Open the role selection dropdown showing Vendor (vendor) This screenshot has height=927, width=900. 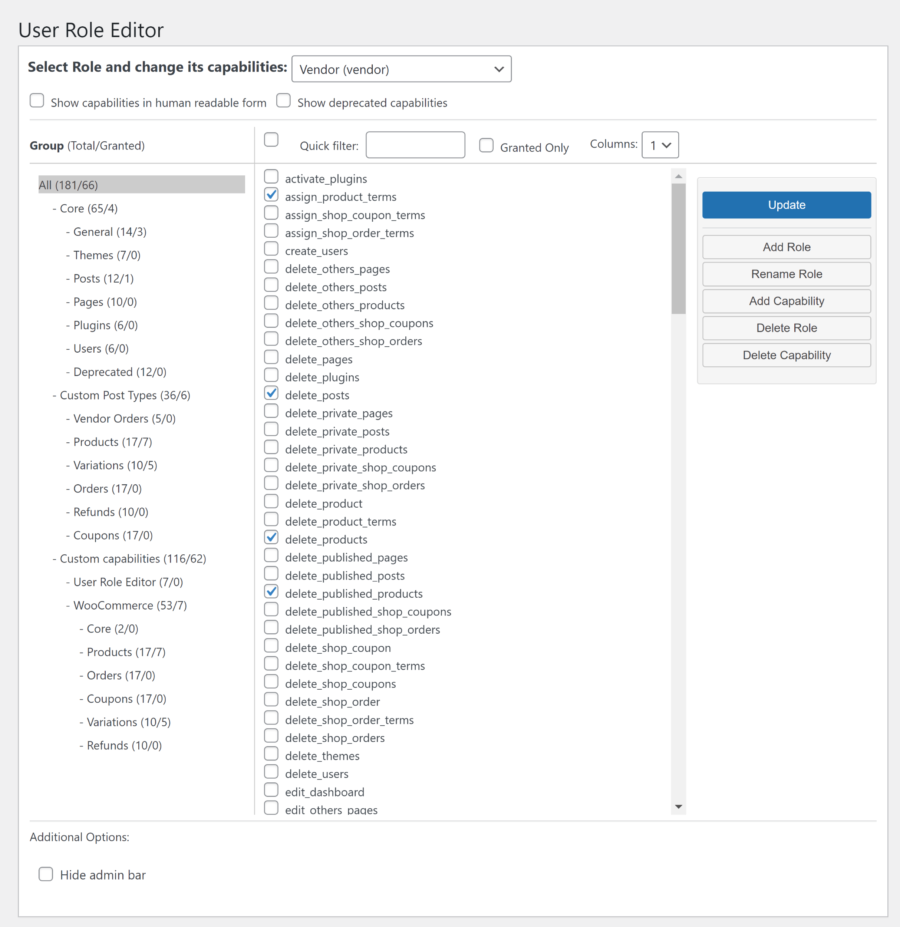coord(400,69)
